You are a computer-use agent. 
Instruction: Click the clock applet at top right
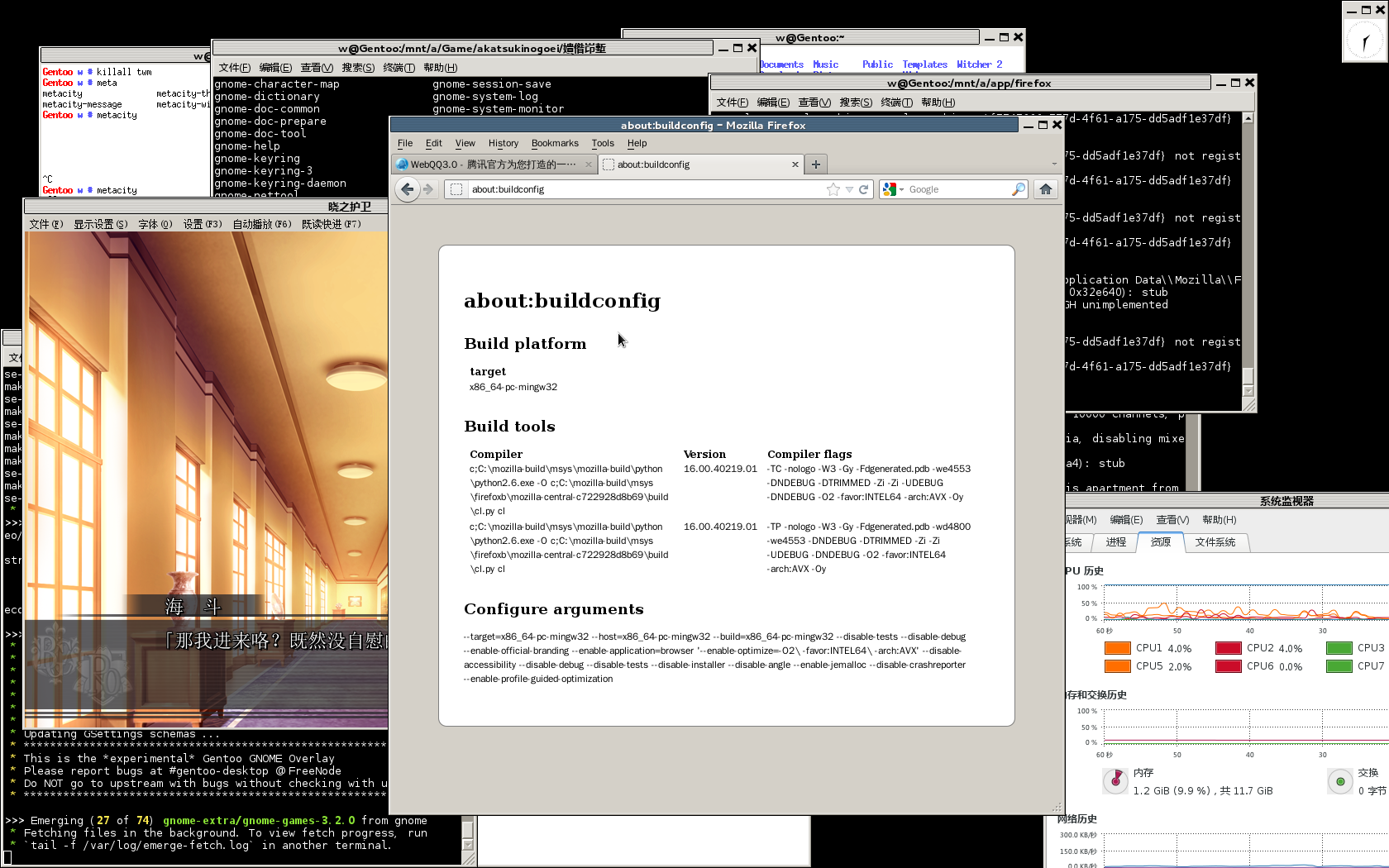(1364, 40)
